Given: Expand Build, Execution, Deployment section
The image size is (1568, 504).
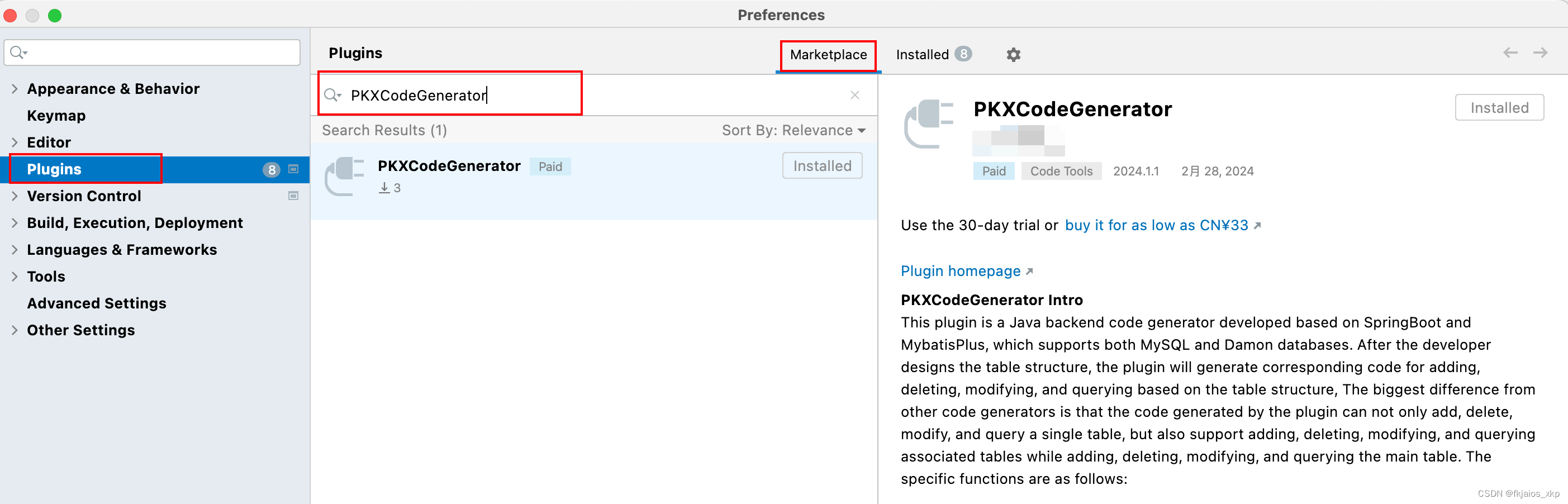Looking at the screenshot, I should point(15,223).
